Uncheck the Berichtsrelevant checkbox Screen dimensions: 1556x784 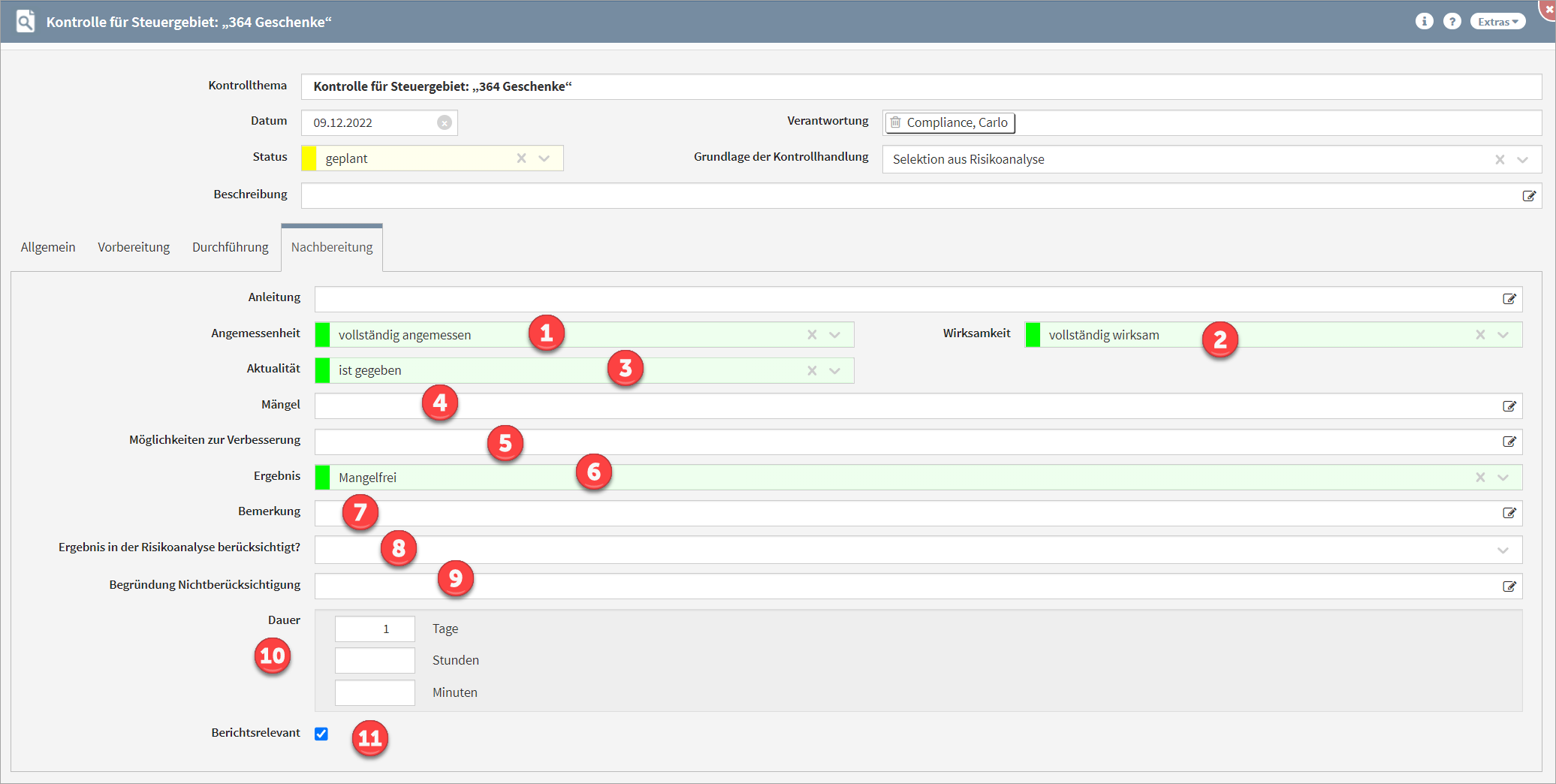(321, 734)
